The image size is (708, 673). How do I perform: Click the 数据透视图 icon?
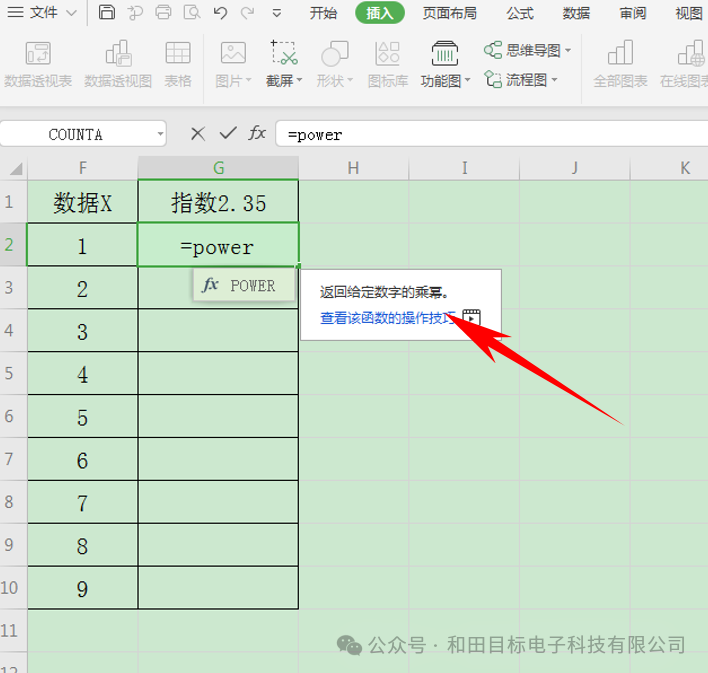coord(118,53)
